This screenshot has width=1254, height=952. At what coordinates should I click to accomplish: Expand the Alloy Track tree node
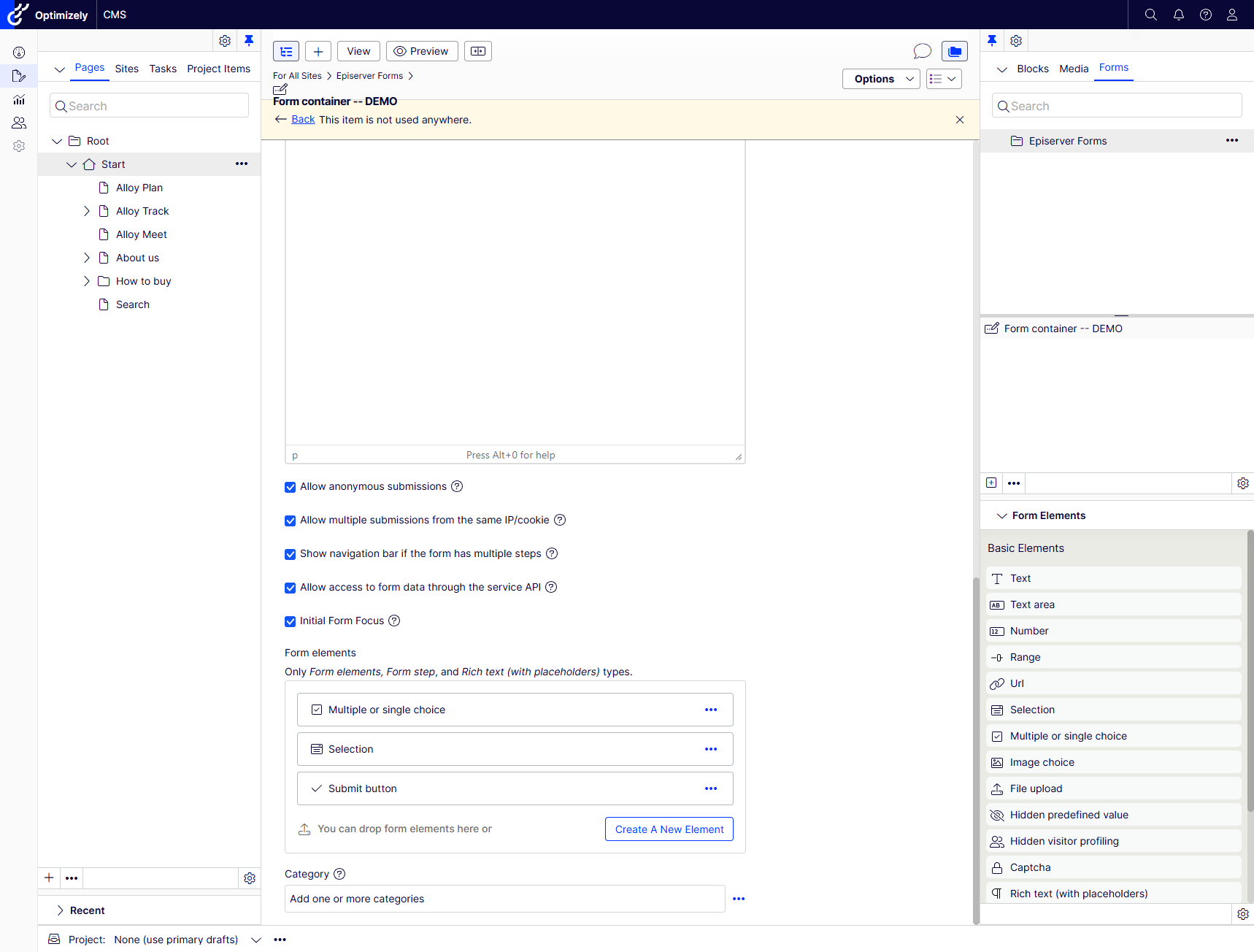(x=87, y=211)
